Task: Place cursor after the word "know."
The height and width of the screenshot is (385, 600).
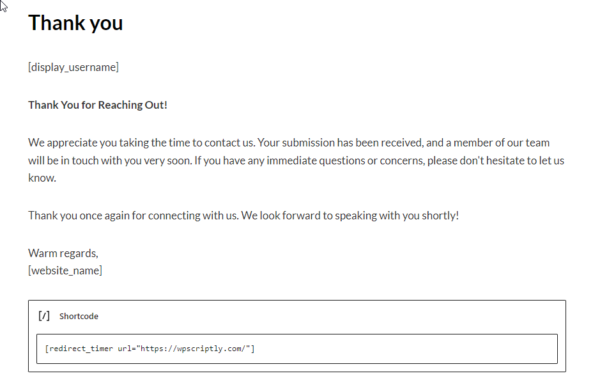Action: pyautogui.click(x=57, y=178)
